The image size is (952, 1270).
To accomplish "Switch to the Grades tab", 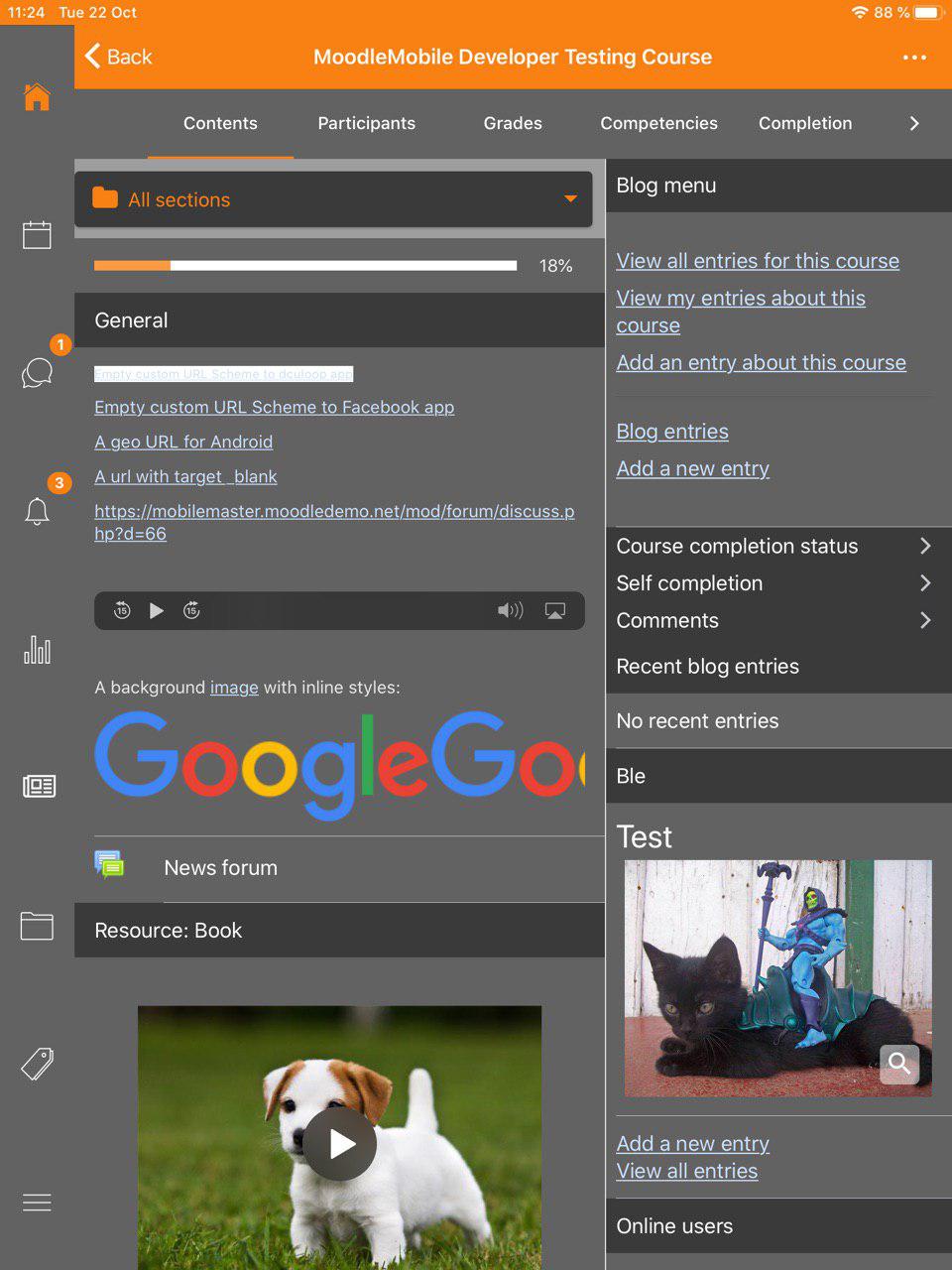I will [x=513, y=123].
